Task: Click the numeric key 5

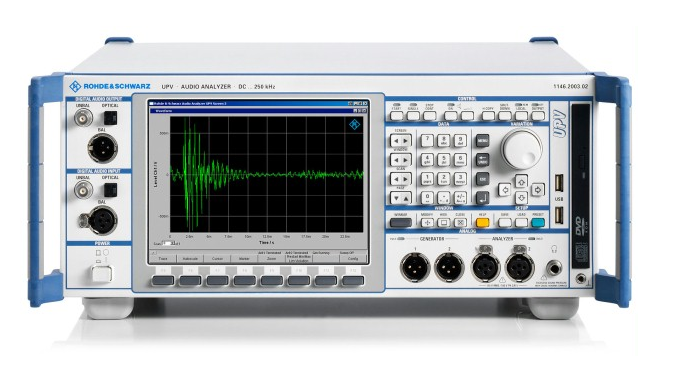Action: click(444, 160)
